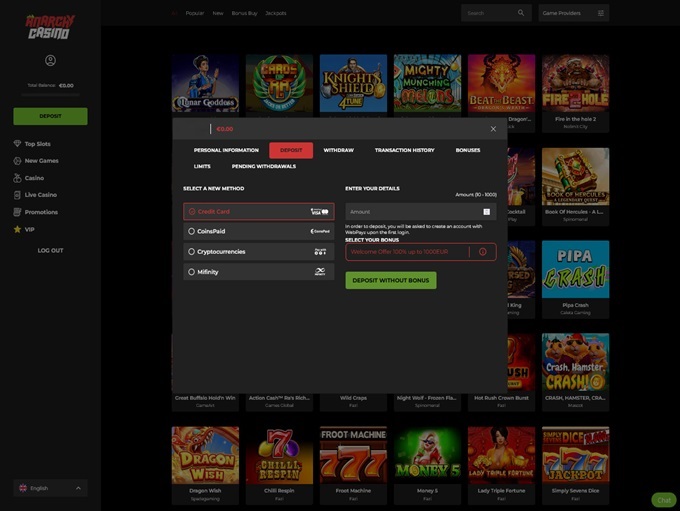Image resolution: width=680 pixels, height=511 pixels.
Task: Click the Amount input field
Action: click(x=410, y=212)
